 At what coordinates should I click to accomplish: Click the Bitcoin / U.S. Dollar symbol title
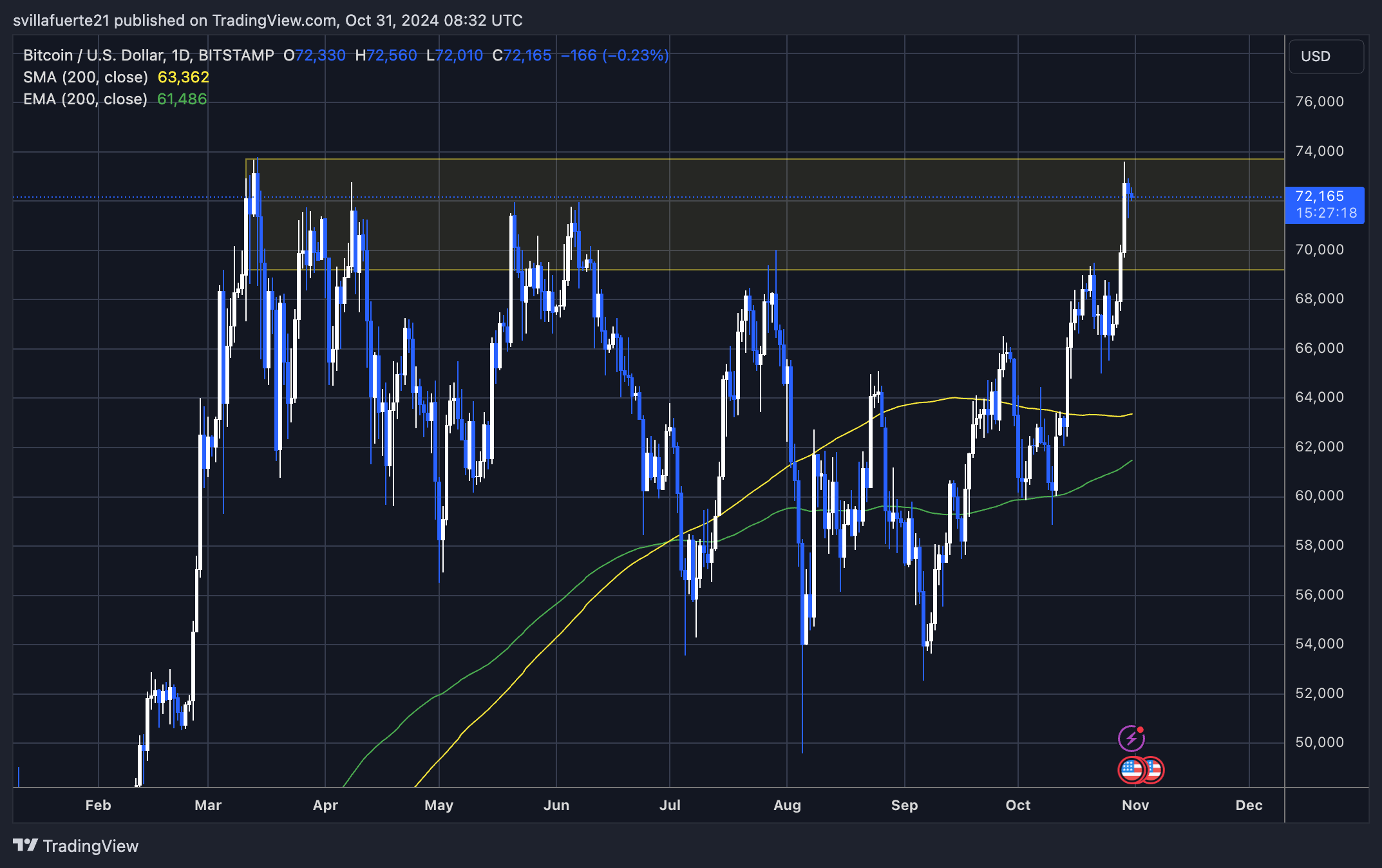click(x=149, y=55)
